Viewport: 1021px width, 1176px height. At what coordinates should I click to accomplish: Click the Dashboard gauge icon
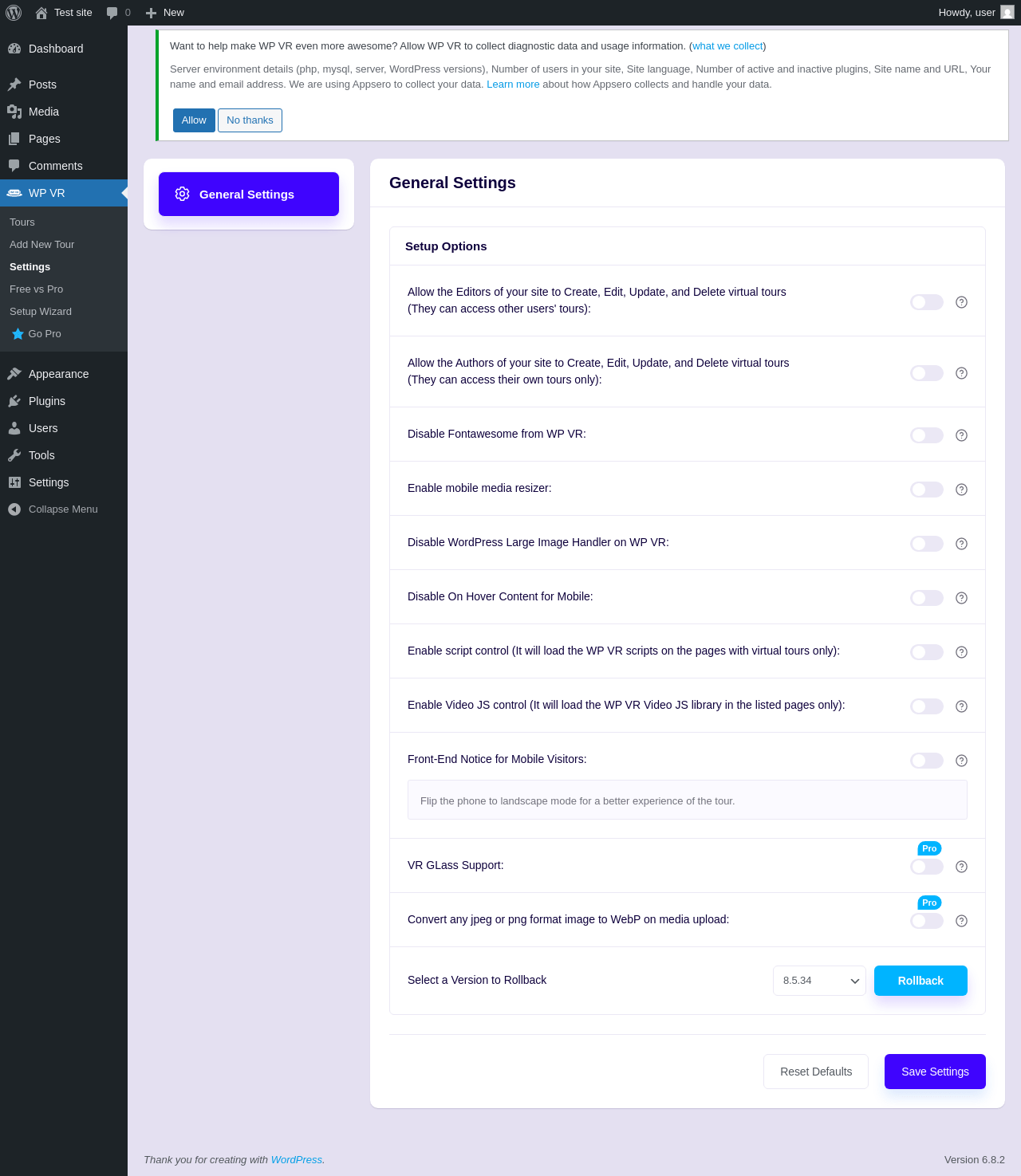point(14,49)
